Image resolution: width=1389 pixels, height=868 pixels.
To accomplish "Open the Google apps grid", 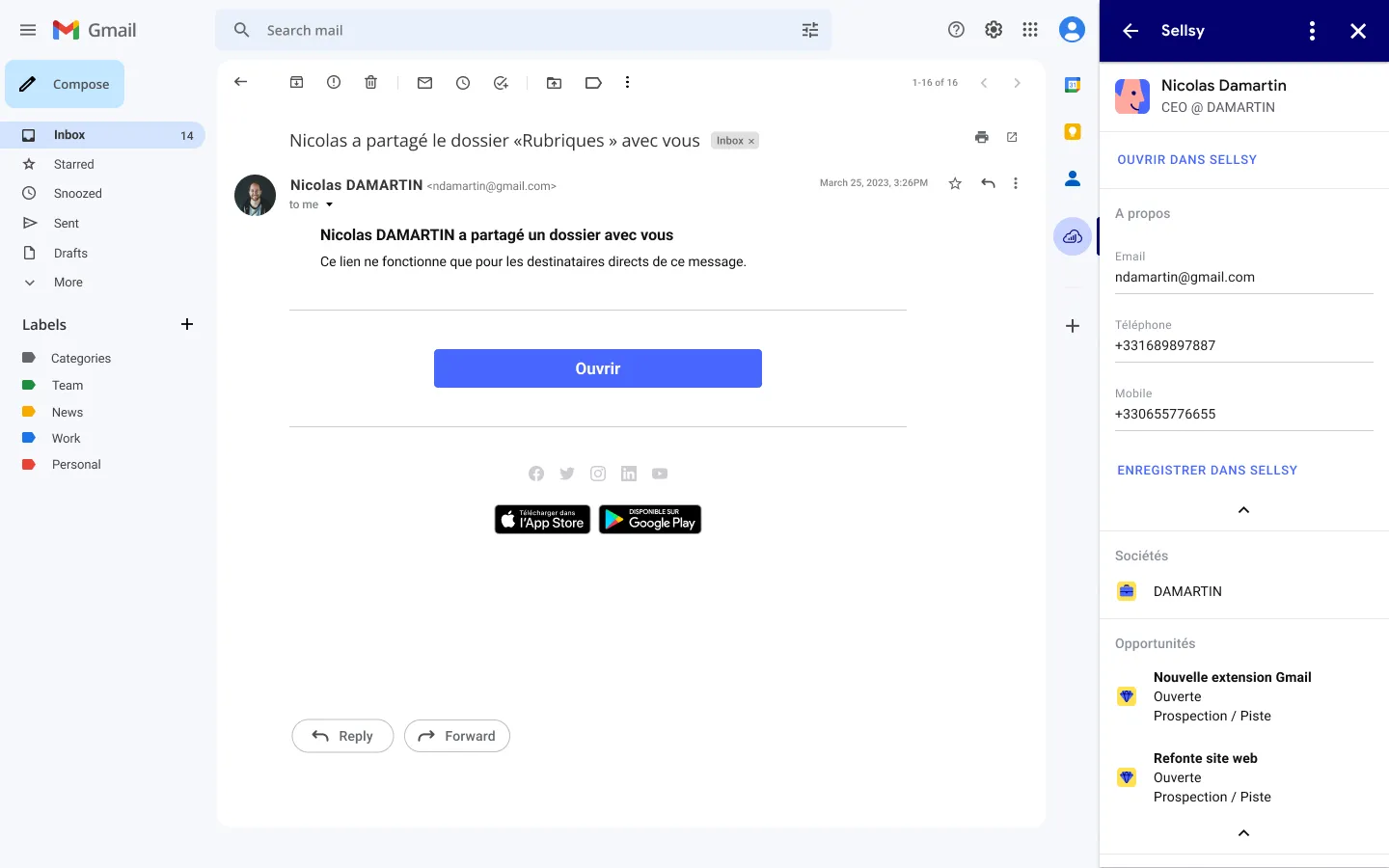I will coord(1030,30).
